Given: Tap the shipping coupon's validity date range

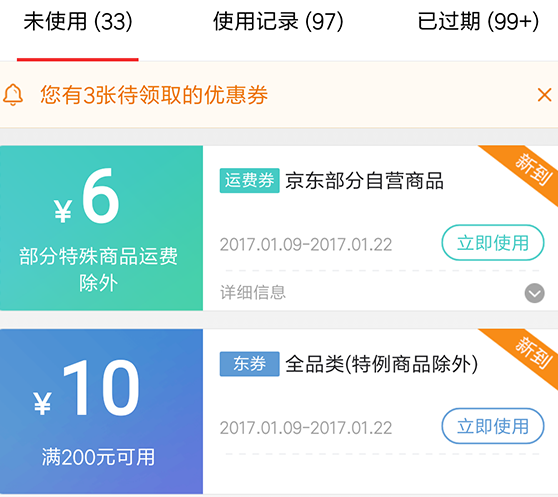Looking at the screenshot, I should (306, 244).
